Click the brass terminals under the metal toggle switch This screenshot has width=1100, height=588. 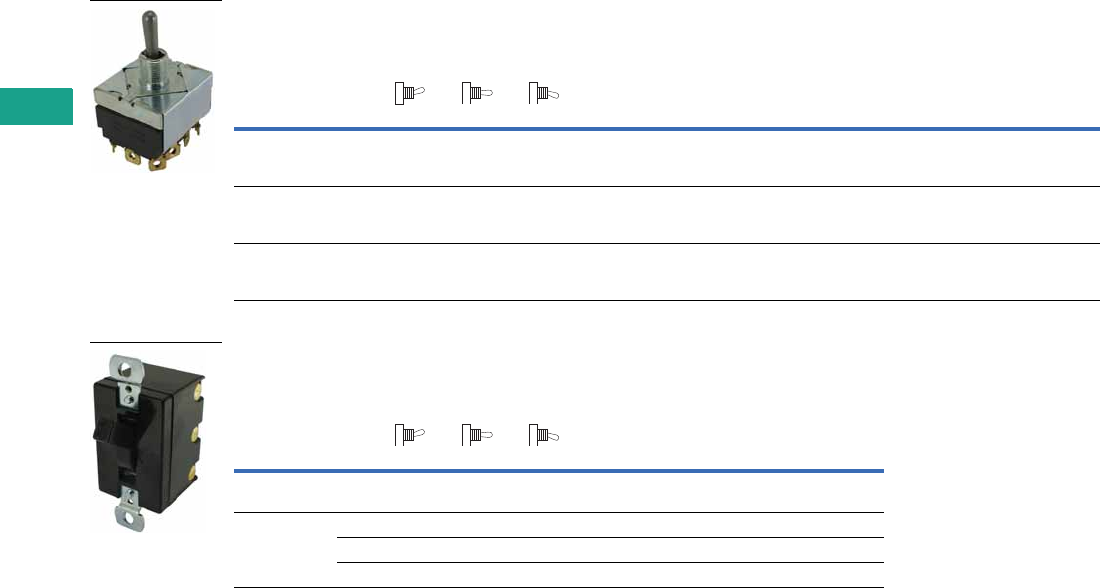155,155
